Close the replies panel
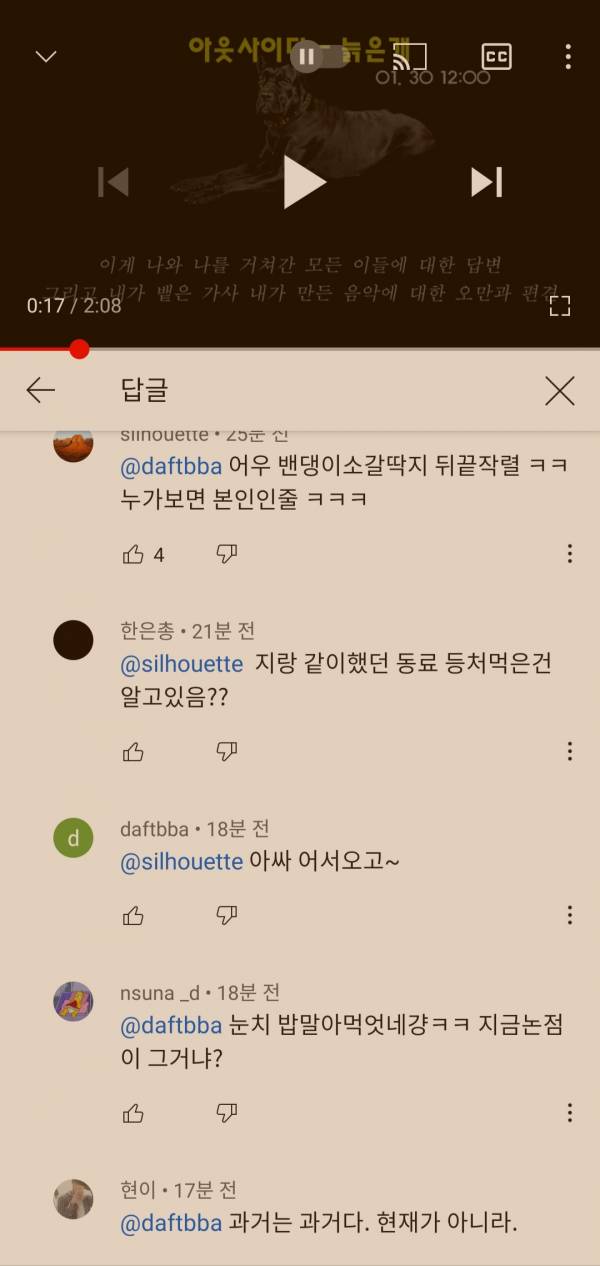This screenshot has width=600, height=1266. [x=560, y=391]
